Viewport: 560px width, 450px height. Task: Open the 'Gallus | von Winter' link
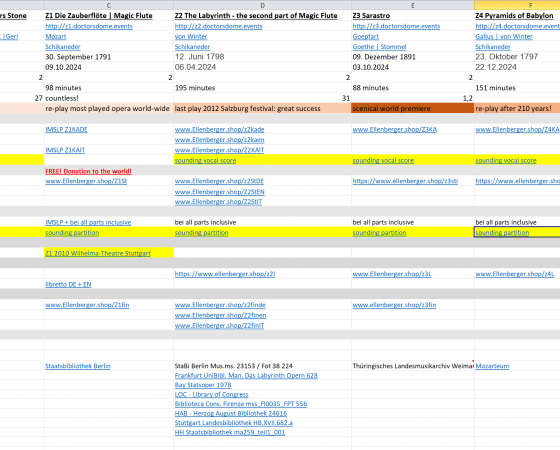(504, 36)
